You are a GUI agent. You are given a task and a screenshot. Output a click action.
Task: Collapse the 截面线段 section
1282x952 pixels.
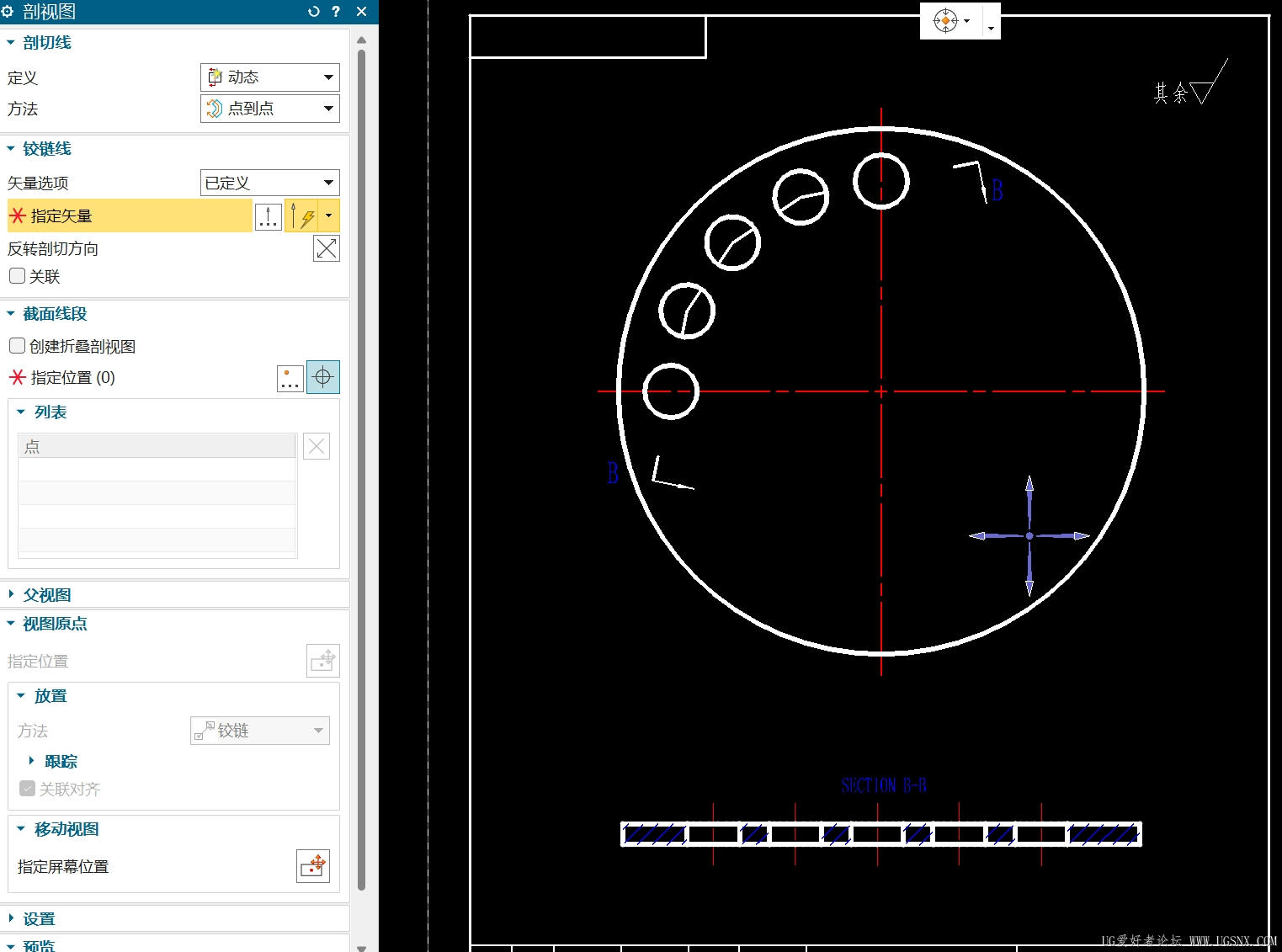(11, 313)
